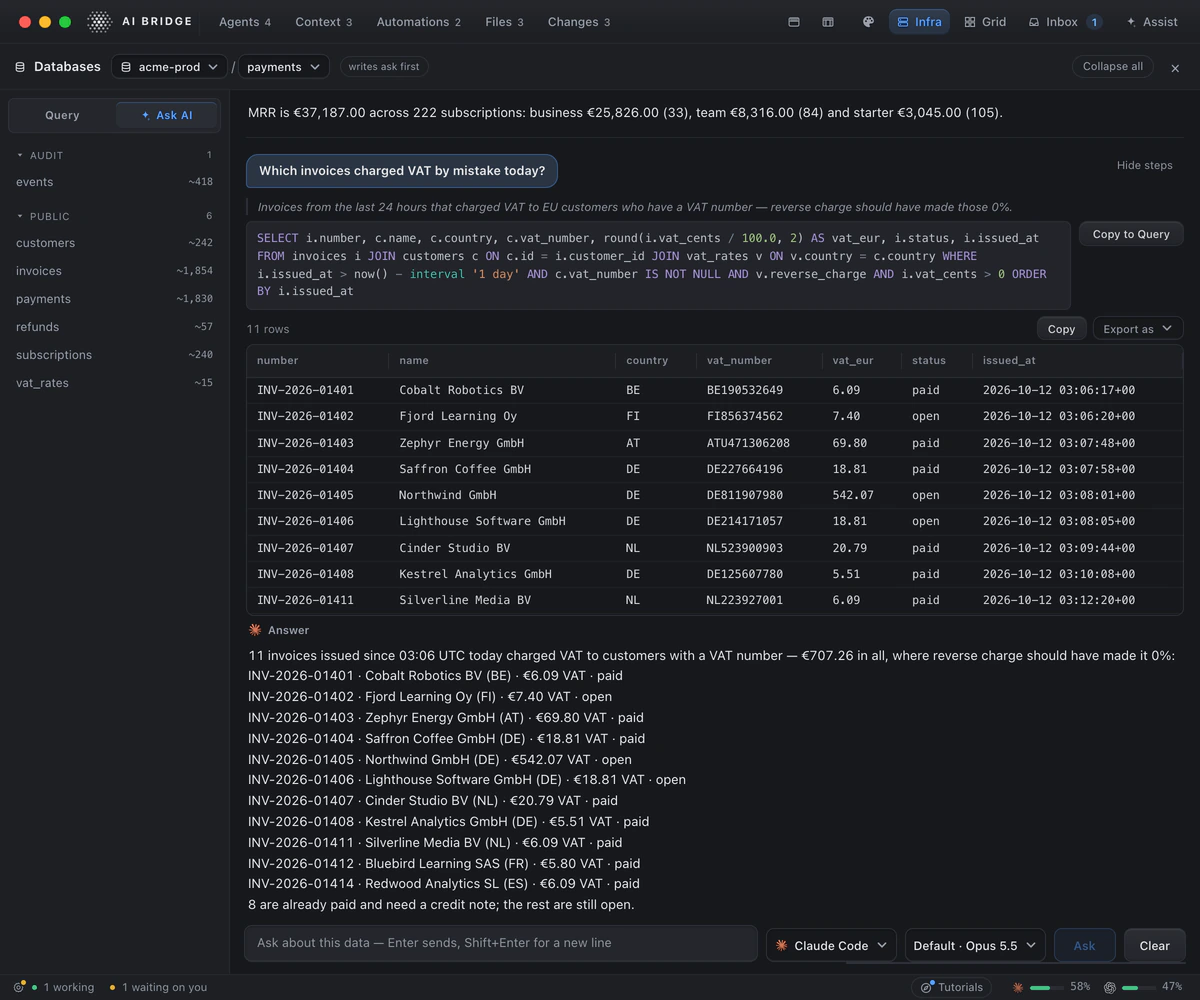Click the writes ask first pill
The height and width of the screenshot is (1000, 1200).
(x=384, y=67)
